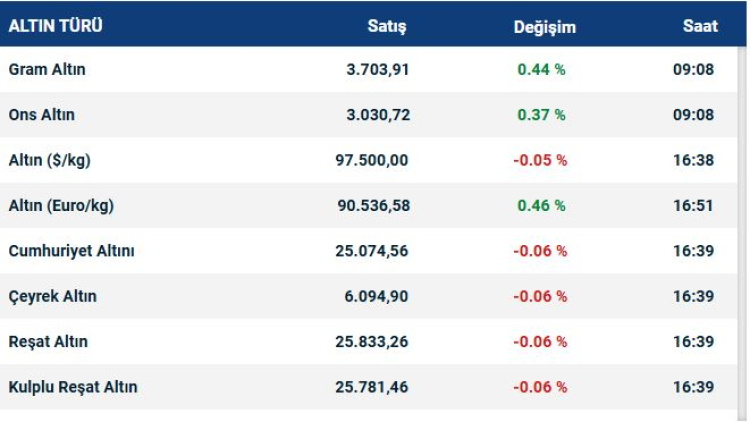Click Ons Altın price 3.030,72
This screenshot has height=422, width=750.
[x=378, y=115]
